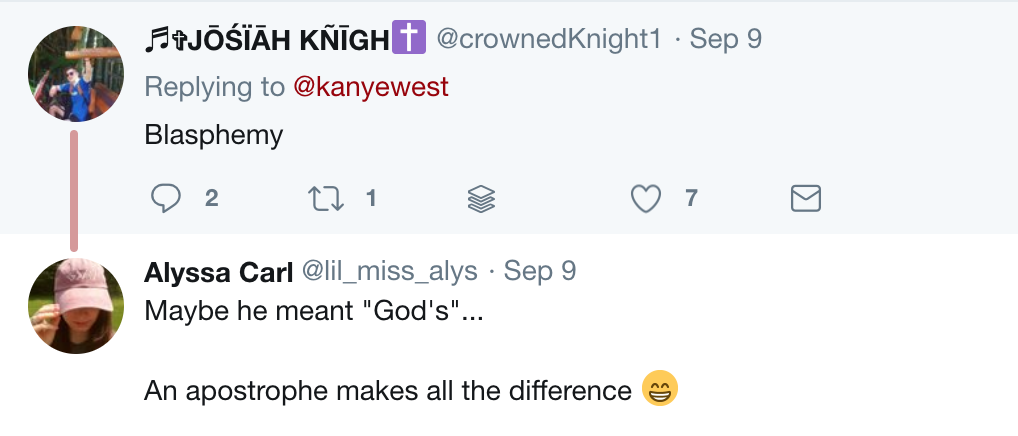This screenshot has height=436, width=1018.
Task: Open Alyssa Carl's pink hat avatar
Action: (x=76, y=305)
